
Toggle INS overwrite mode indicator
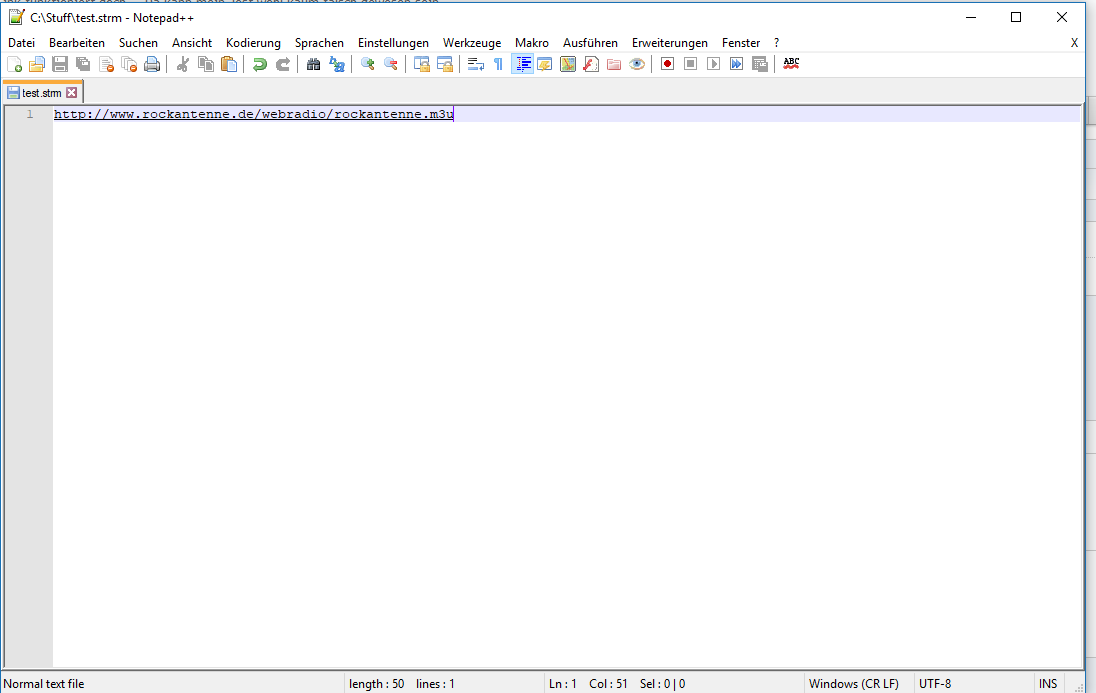pyautogui.click(x=1048, y=684)
